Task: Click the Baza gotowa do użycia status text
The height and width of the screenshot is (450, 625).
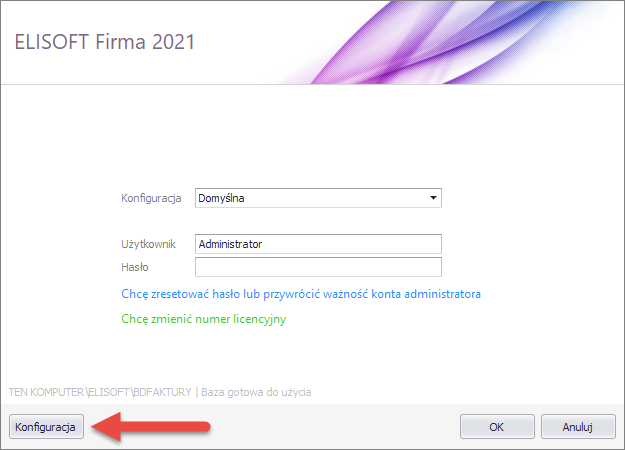Action: click(256, 392)
